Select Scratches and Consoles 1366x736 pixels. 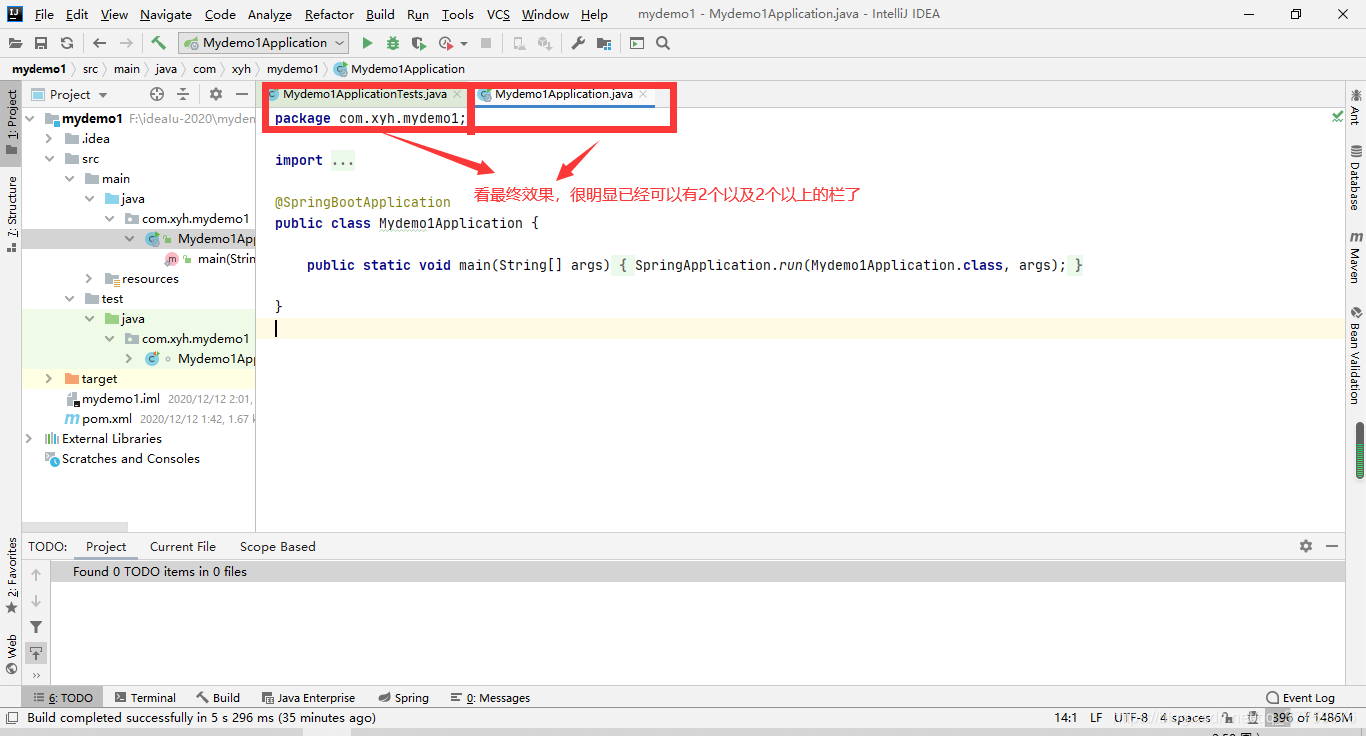click(131, 459)
